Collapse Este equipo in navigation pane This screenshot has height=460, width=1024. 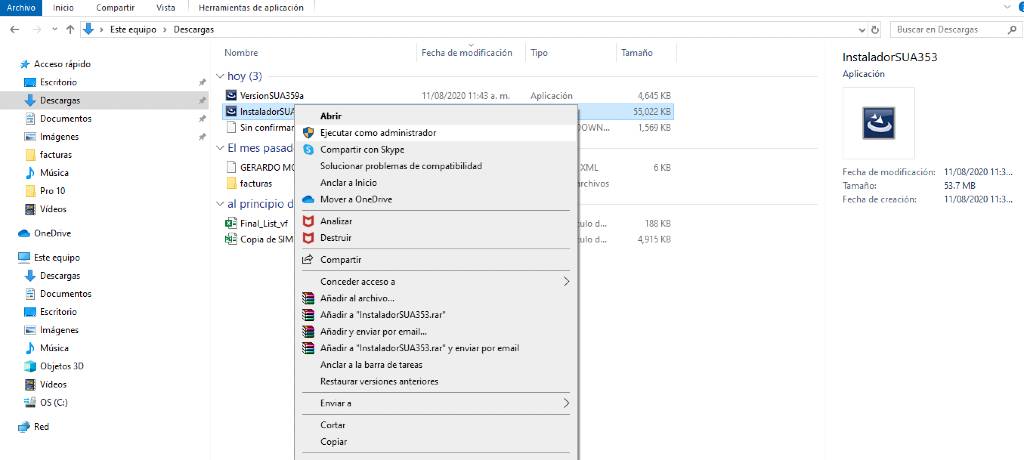point(11,257)
